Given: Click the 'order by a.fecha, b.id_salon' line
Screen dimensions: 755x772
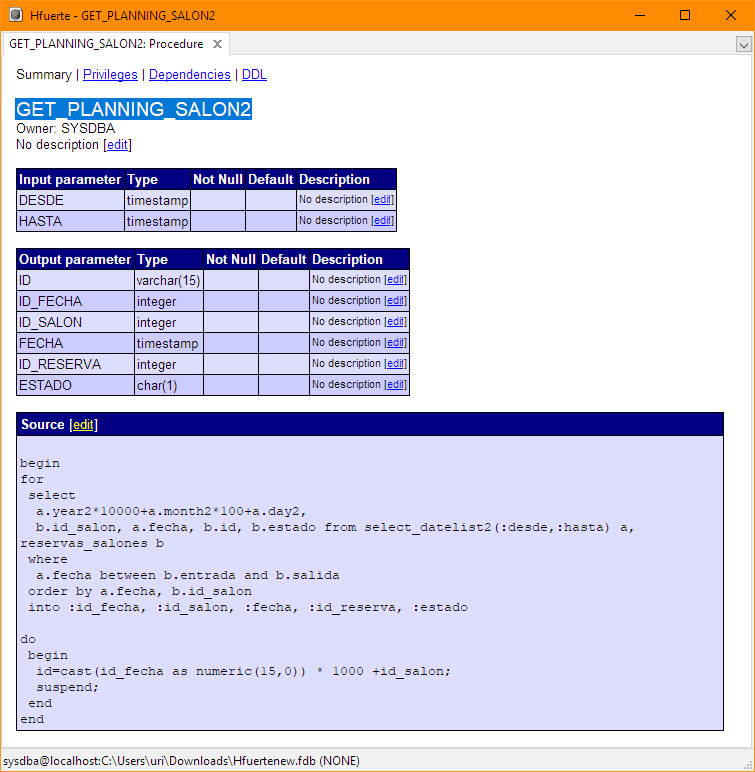Looking at the screenshot, I should coord(140,591).
